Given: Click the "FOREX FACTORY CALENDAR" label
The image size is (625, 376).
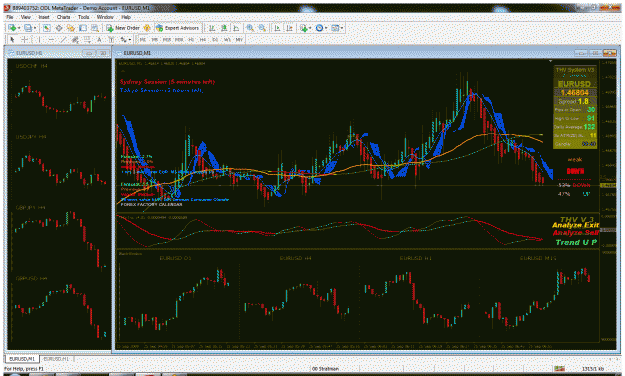Looking at the screenshot, I should [151, 205].
